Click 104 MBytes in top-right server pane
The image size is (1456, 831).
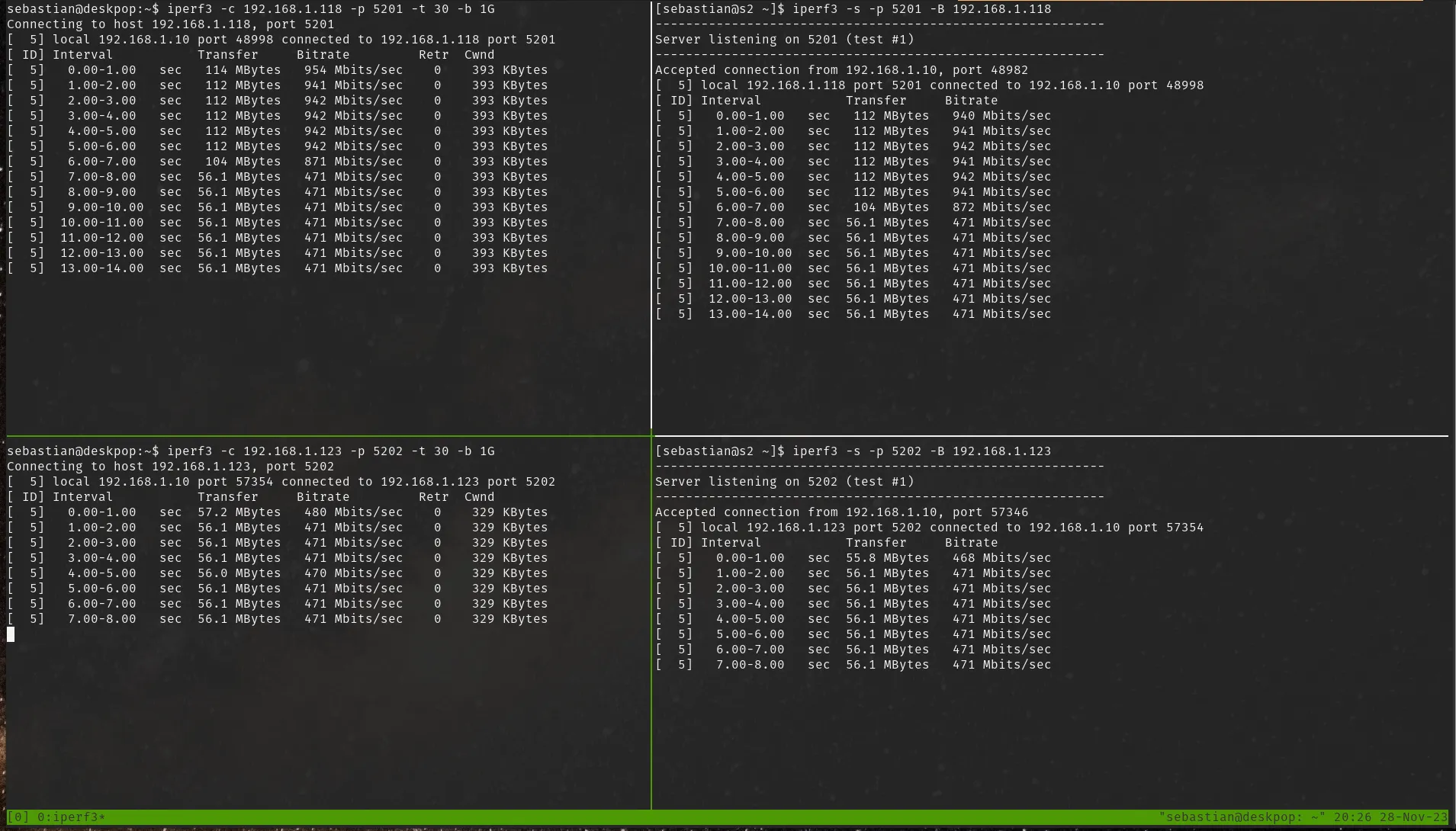(892, 207)
